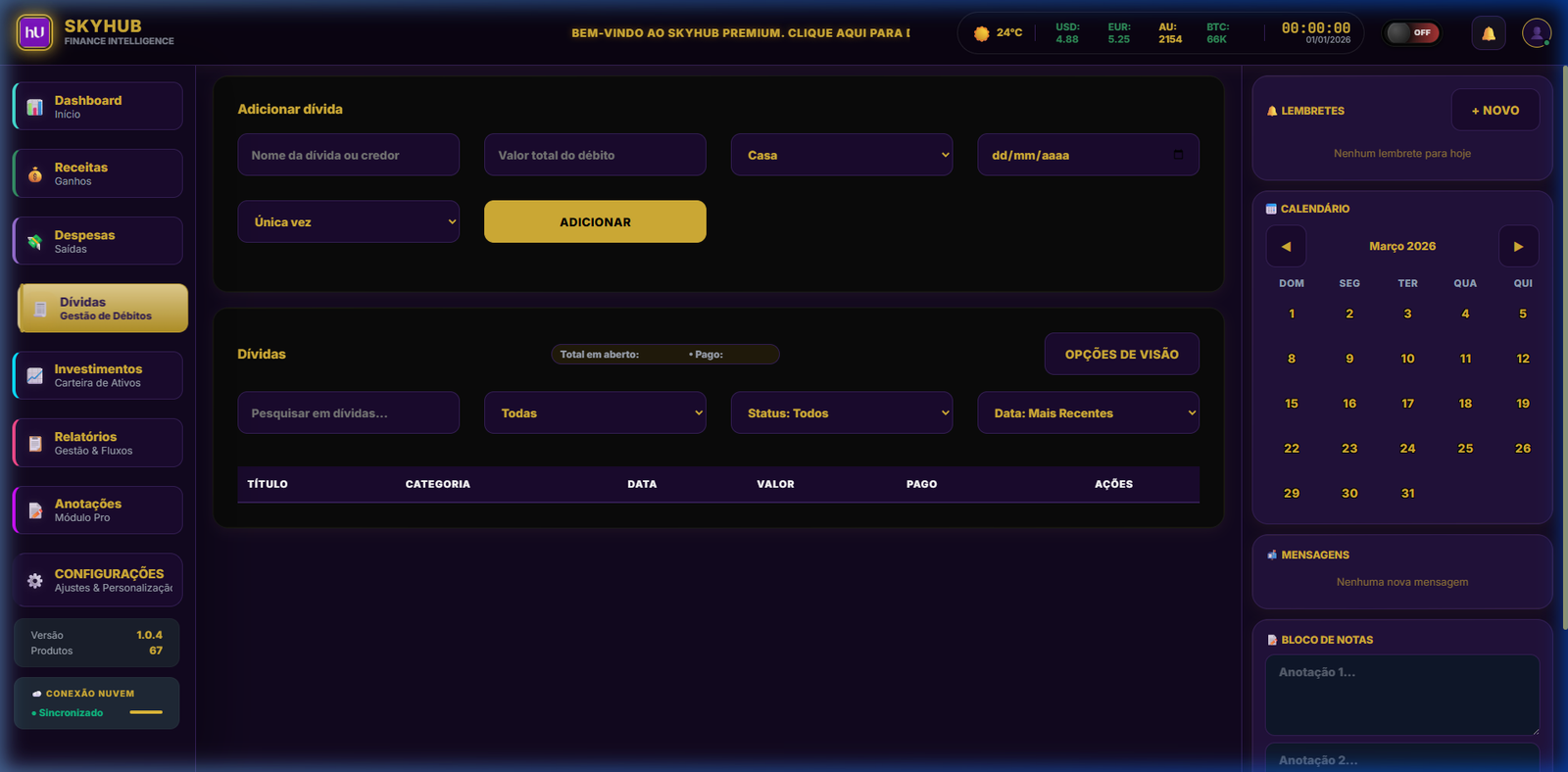Go to next month in calendar
Viewport: 1568px width, 772px height.
coord(1518,247)
